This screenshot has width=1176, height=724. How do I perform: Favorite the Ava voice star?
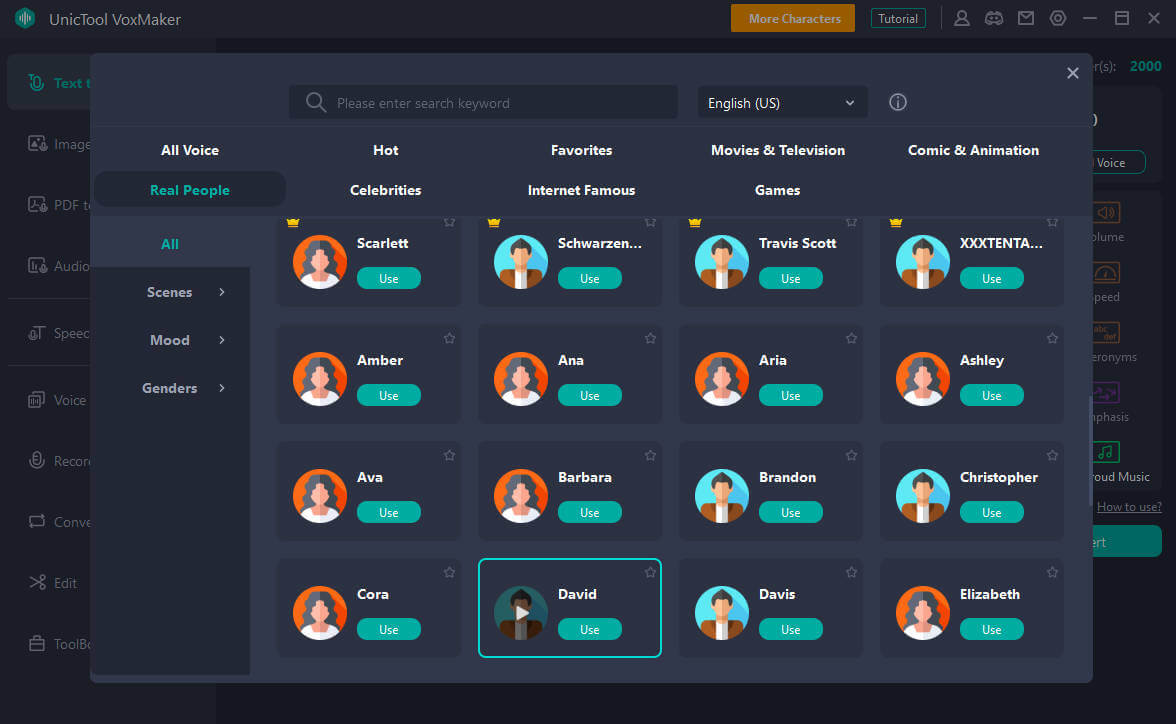[449, 455]
